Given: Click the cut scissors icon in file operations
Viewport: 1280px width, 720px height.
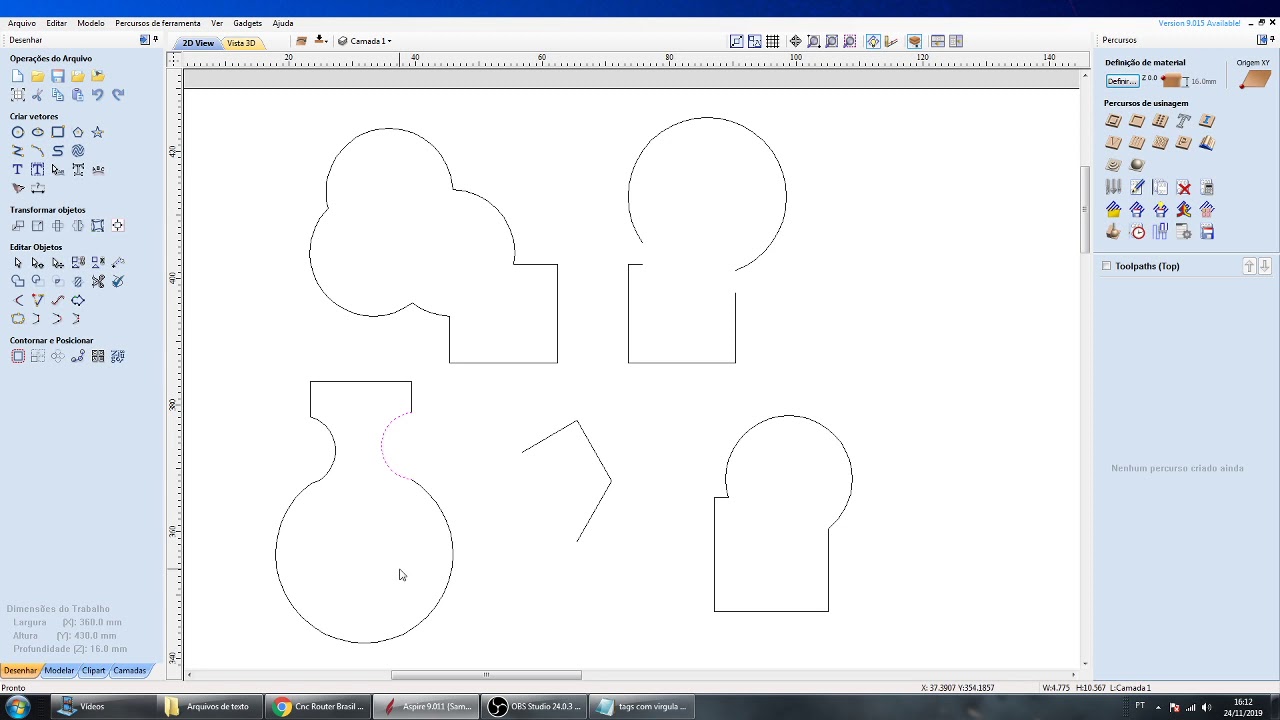Looking at the screenshot, I should click(x=37, y=95).
